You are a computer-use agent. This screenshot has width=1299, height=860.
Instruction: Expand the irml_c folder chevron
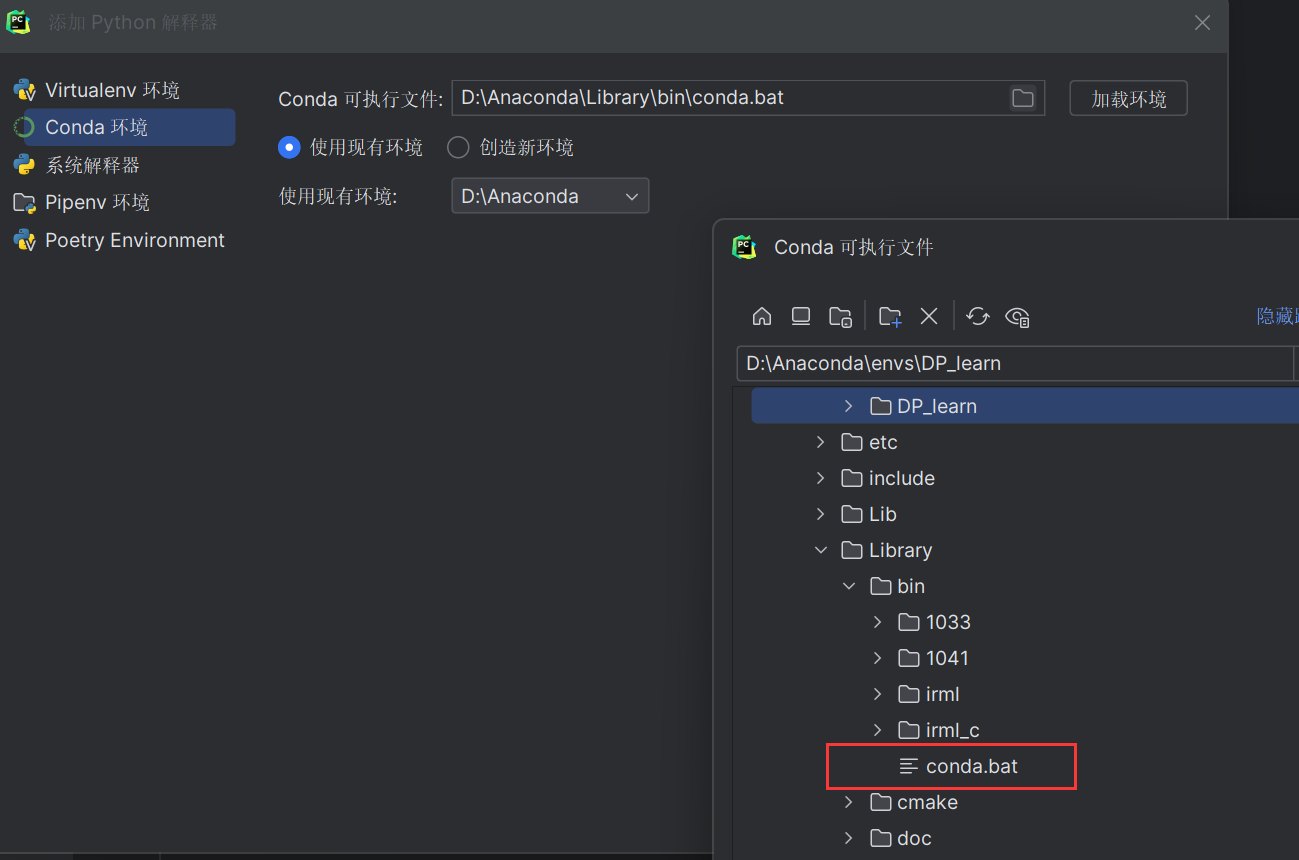pos(878,730)
